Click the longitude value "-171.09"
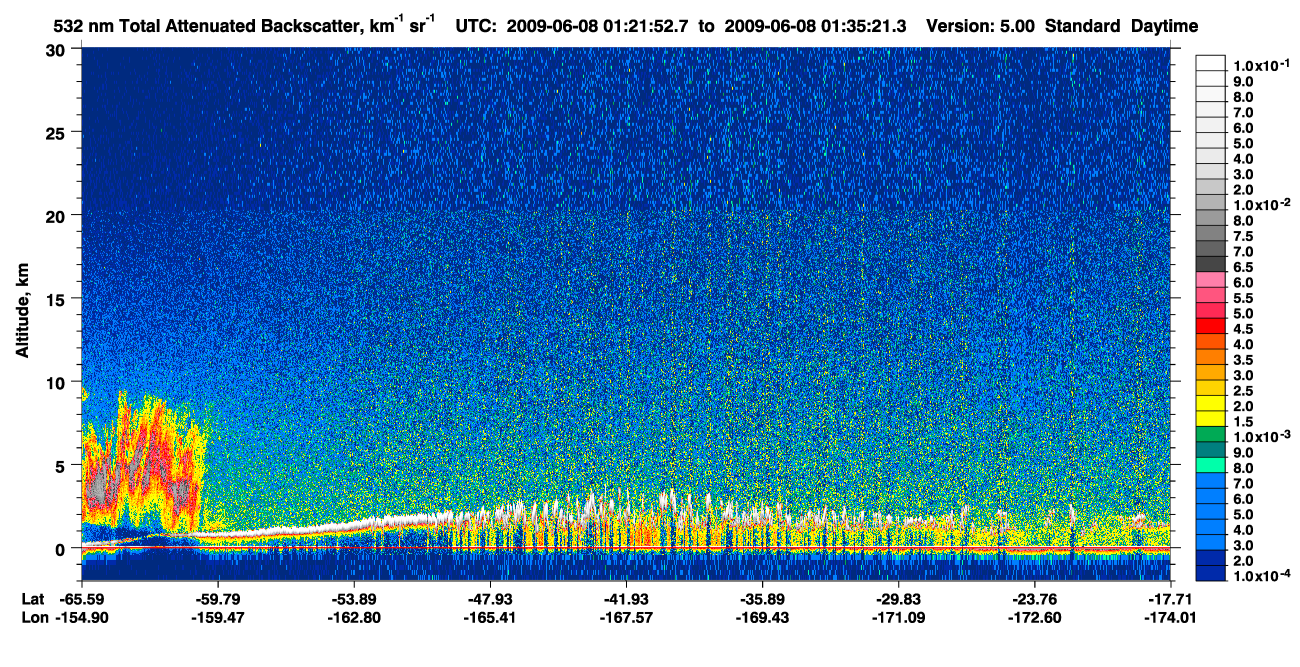 898,617
